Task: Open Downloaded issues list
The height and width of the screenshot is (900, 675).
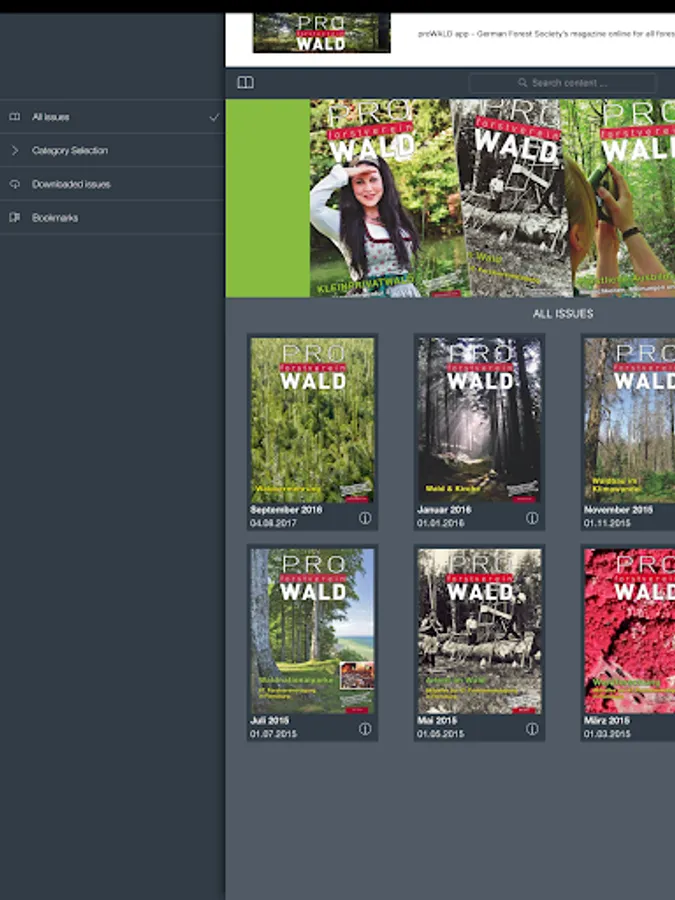Action: [x=112, y=184]
